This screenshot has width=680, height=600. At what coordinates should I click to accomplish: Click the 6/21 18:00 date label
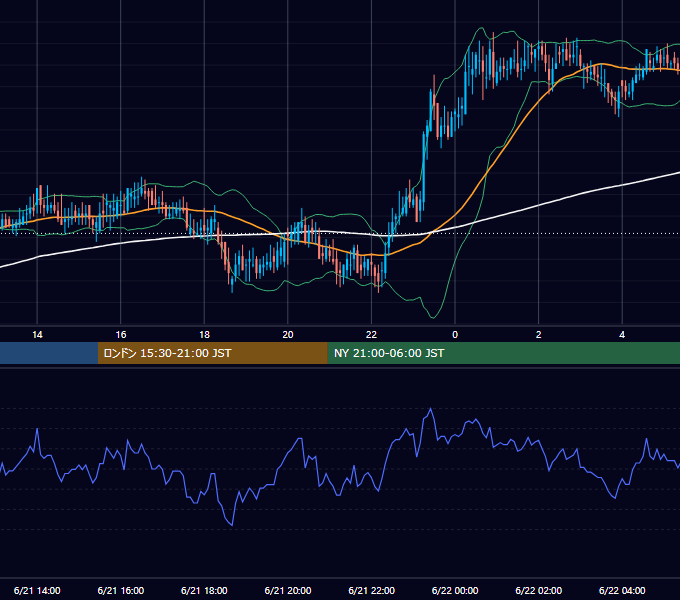pyautogui.click(x=204, y=590)
